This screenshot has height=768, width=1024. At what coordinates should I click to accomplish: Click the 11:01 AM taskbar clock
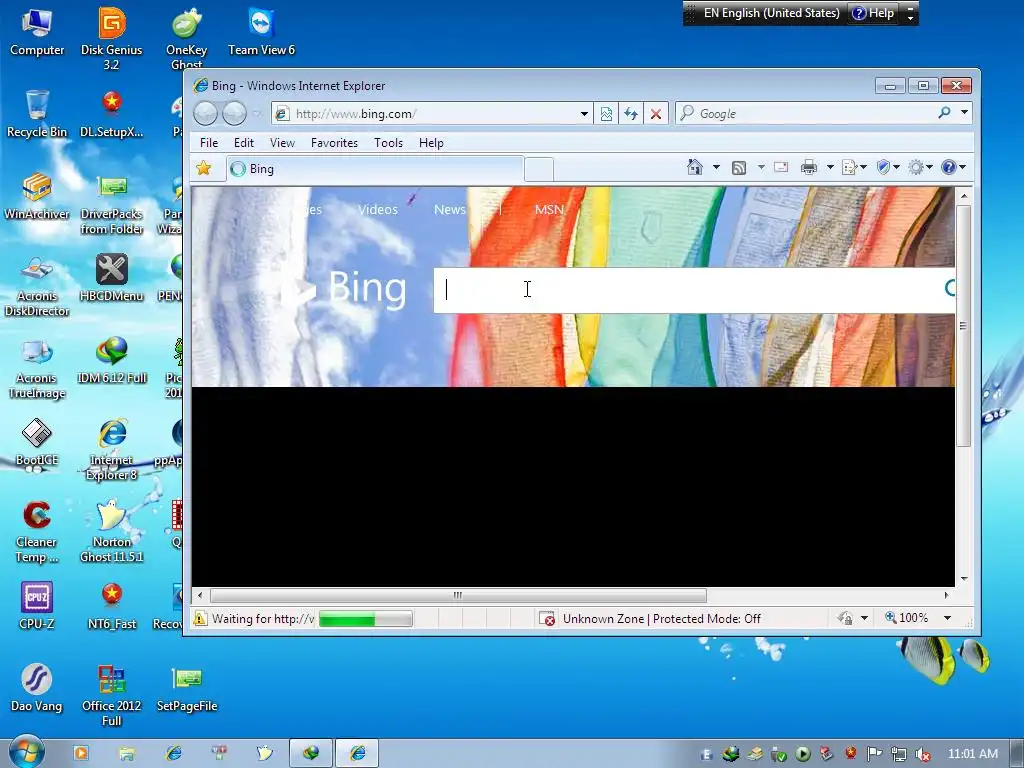point(972,754)
